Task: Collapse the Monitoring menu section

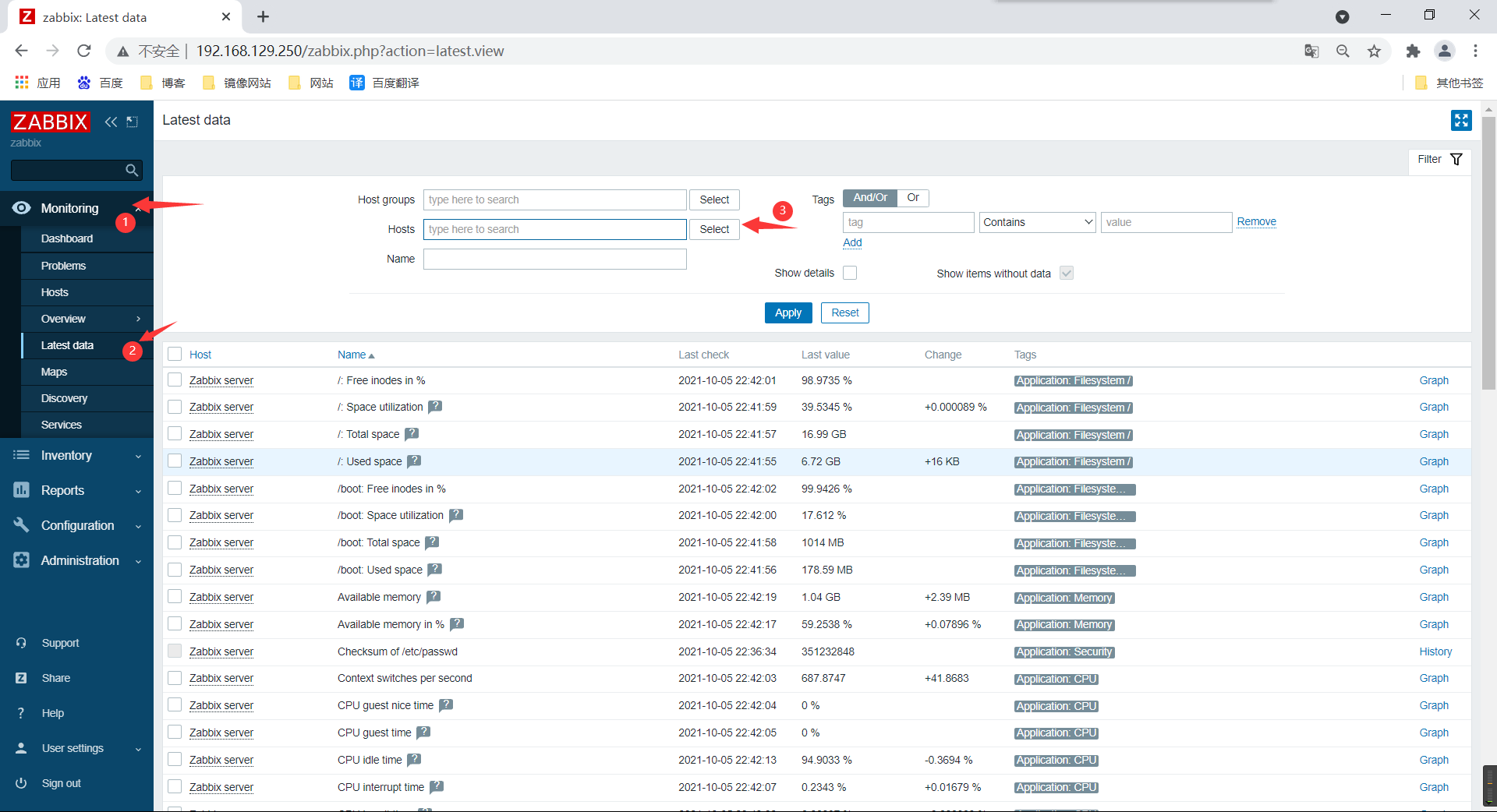Action: pos(76,209)
